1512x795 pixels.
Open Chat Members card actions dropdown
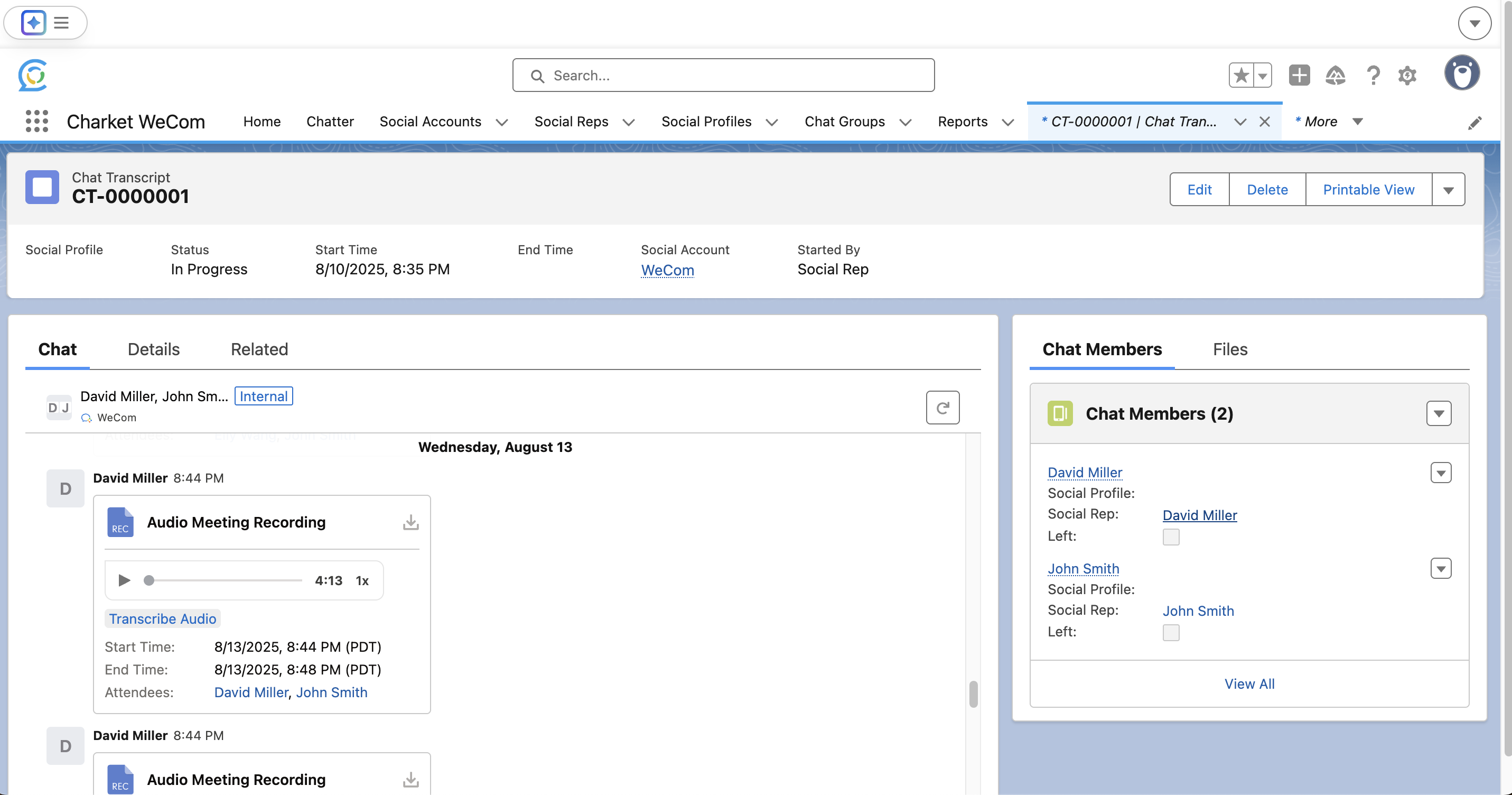[1438, 413]
